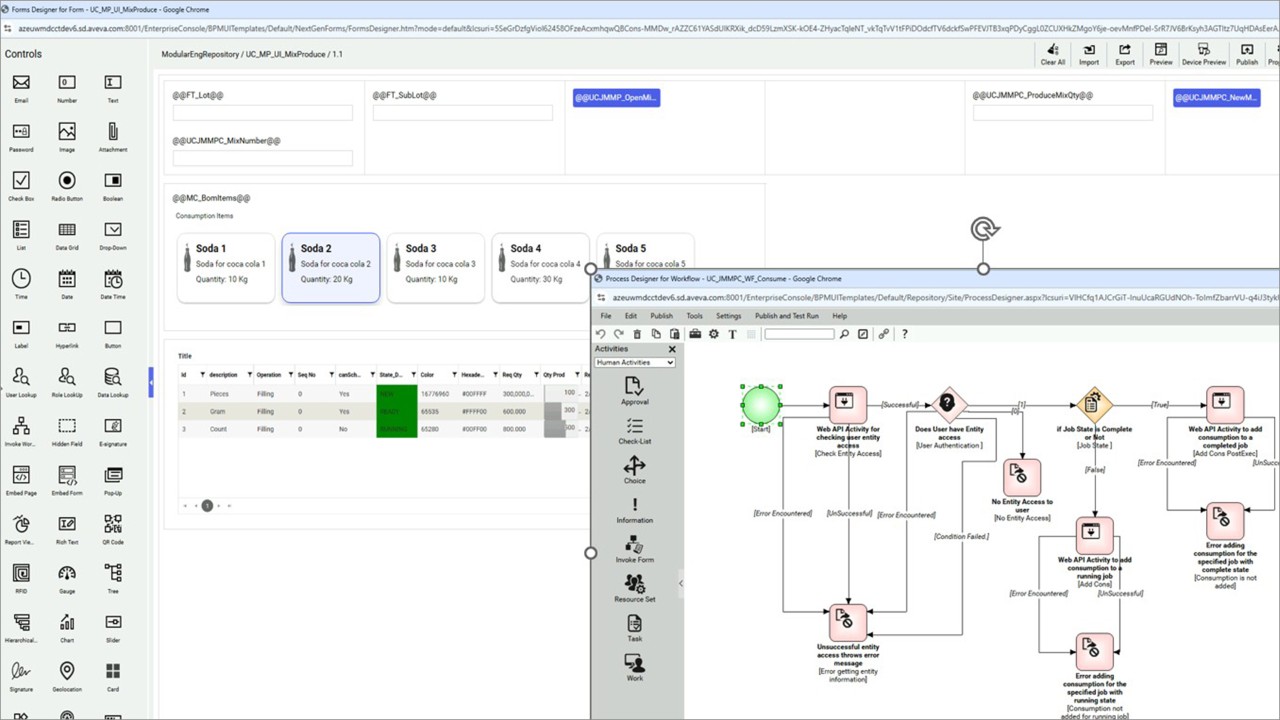This screenshot has height=720, width=1280.
Task: Click the undo arrow in Process Designer toolbar
Action: coord(601,334)
